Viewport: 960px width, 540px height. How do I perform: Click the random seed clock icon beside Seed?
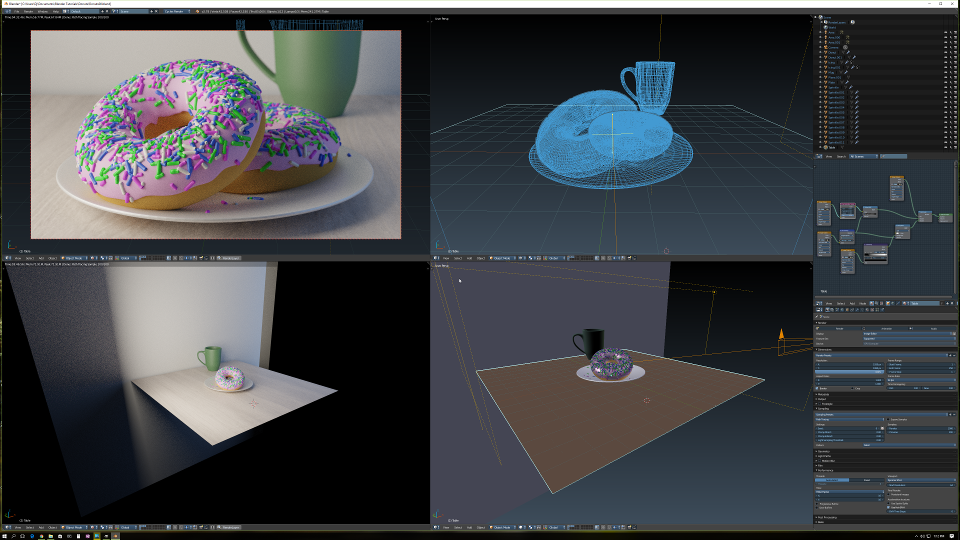click(882, 428)
